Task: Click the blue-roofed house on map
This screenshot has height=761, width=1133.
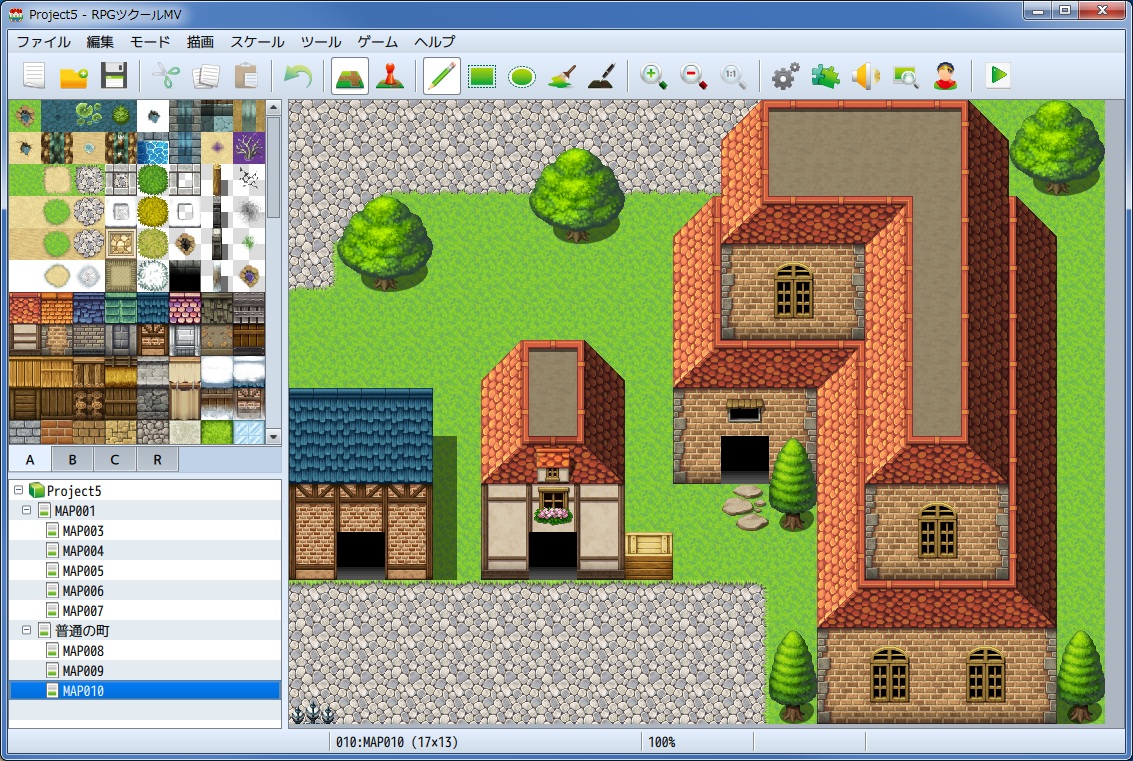Action: point(361,483)
